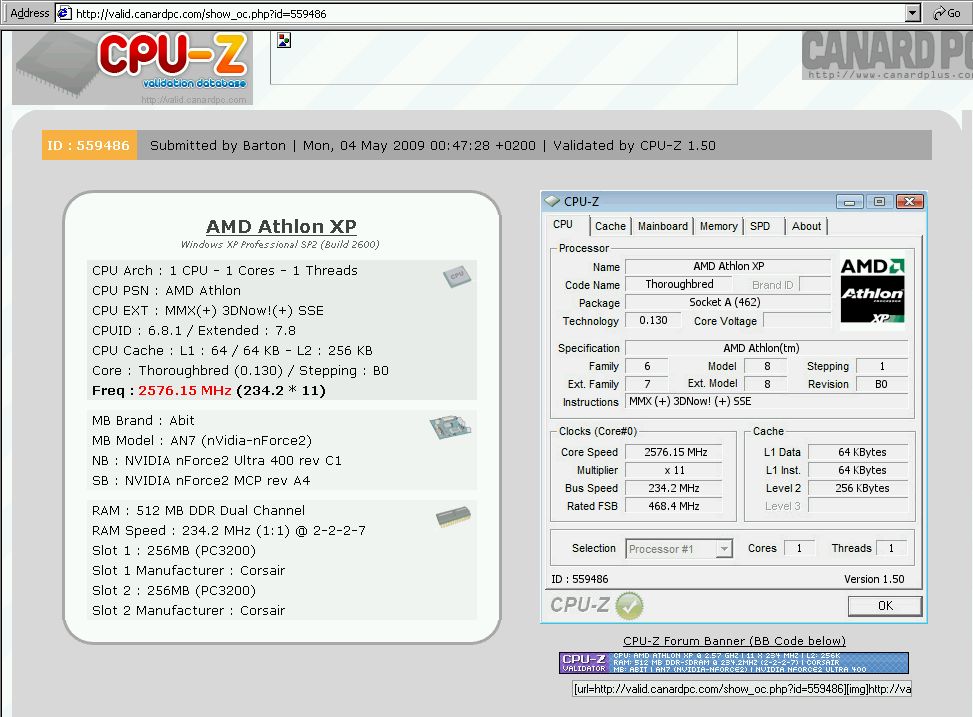The width and height of the screenshot is (973, 717).
Task: Maximize the CPU-Z window
Action: [x=879, y=202]
